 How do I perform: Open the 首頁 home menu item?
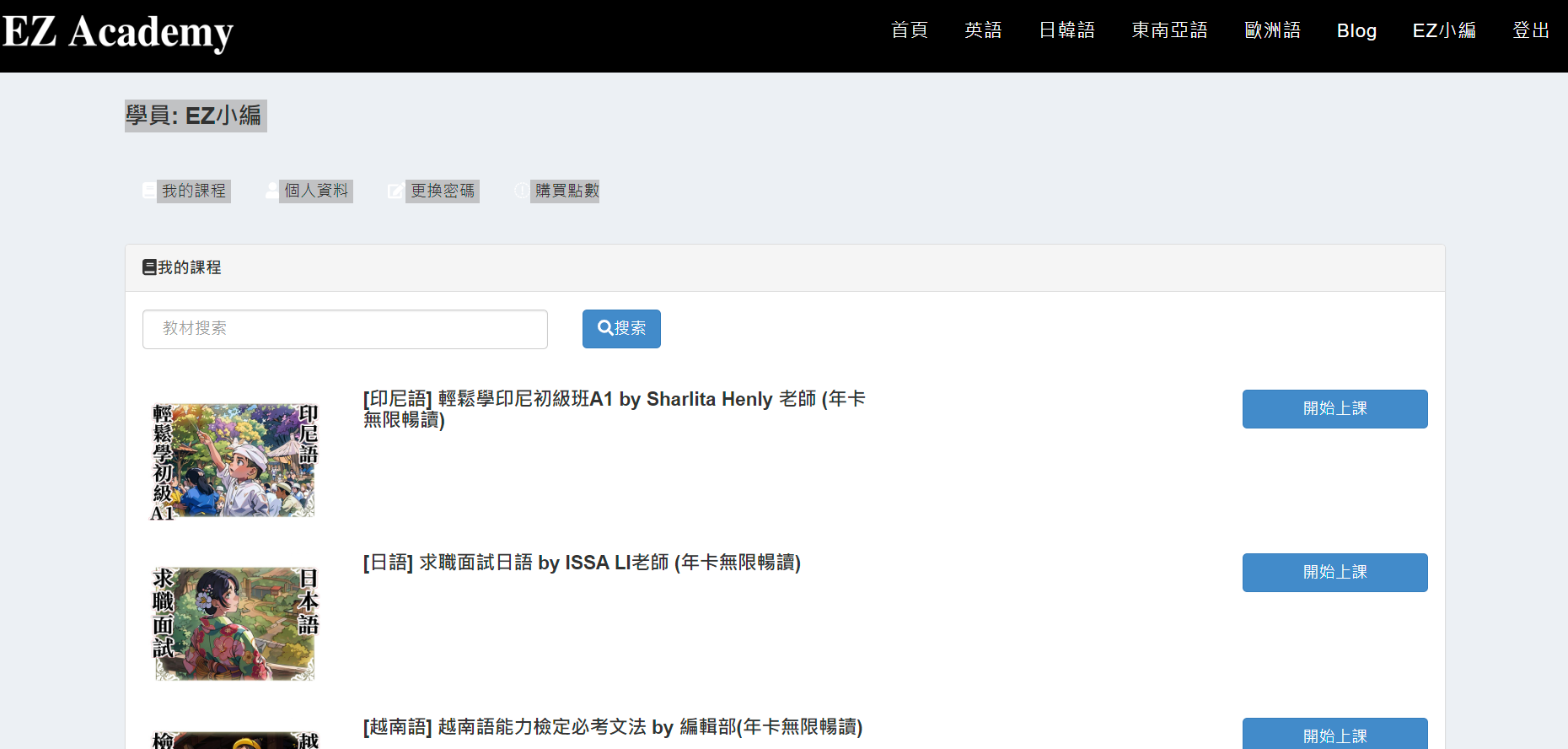(910, 30)
